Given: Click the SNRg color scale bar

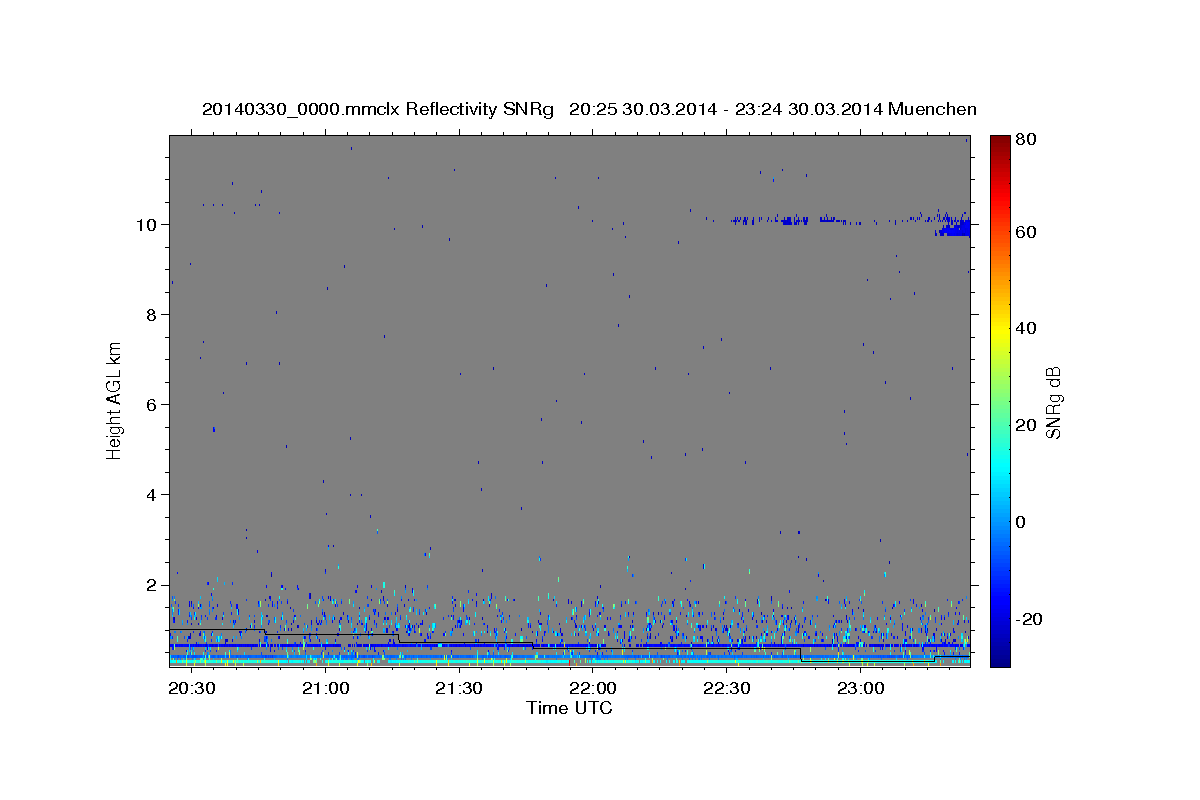Looking at the screenshot, I should pyautogui.click(x=1000, y=401).
